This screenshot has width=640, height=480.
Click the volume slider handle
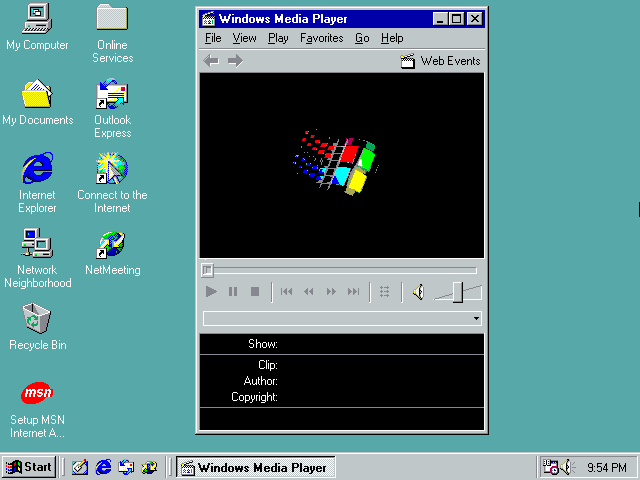tap(458, 292)
